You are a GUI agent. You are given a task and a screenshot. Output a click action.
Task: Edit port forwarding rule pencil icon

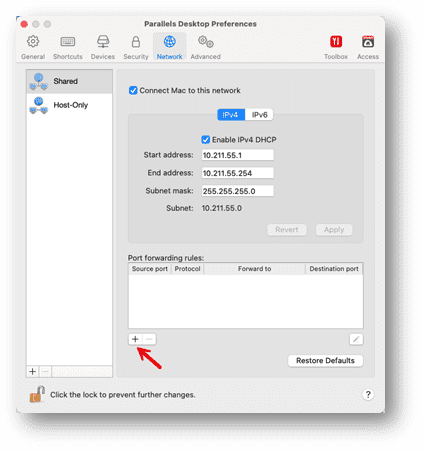point(356,339)
